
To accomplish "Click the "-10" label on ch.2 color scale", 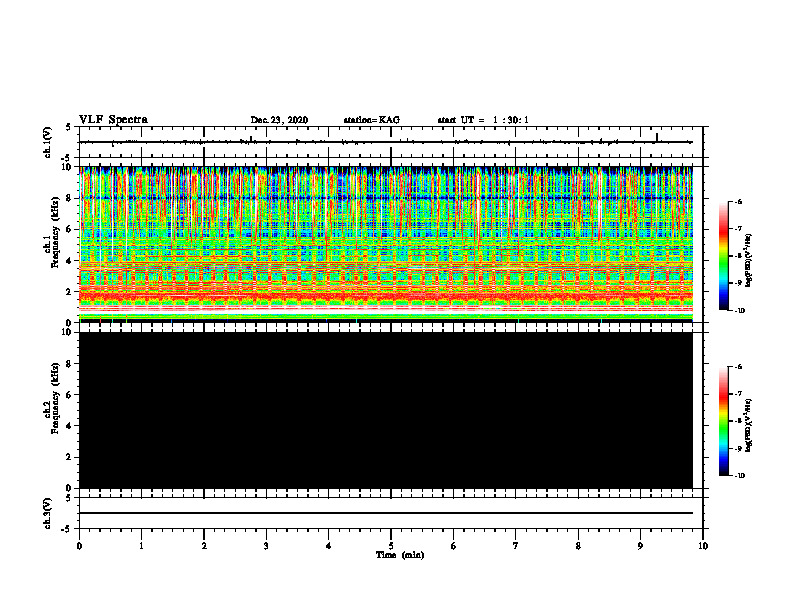I will point(739,476).
